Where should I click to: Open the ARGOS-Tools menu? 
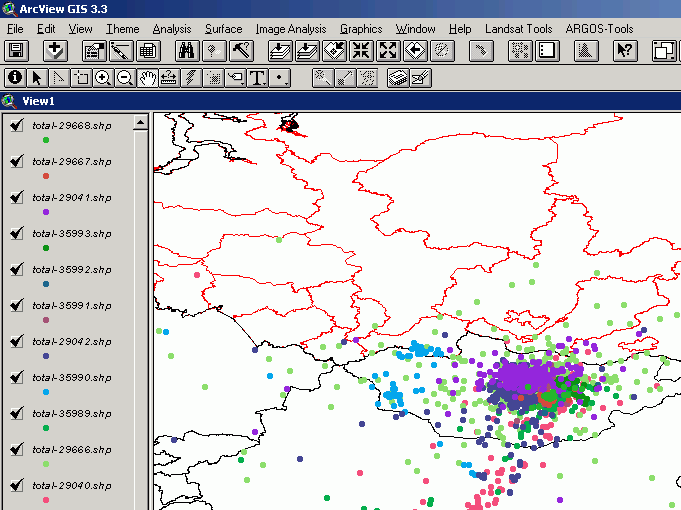[599, 29]
